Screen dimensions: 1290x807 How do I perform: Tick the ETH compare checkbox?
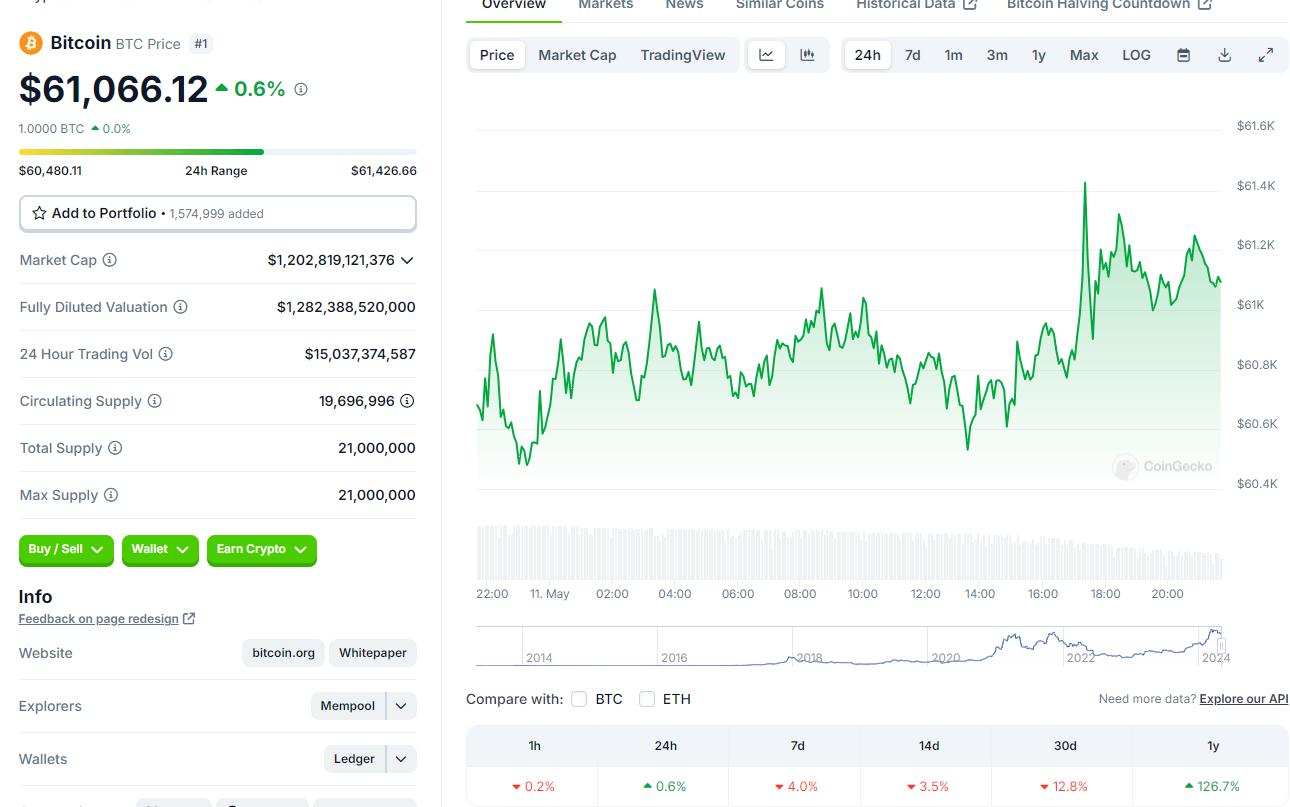click(647, 699)
